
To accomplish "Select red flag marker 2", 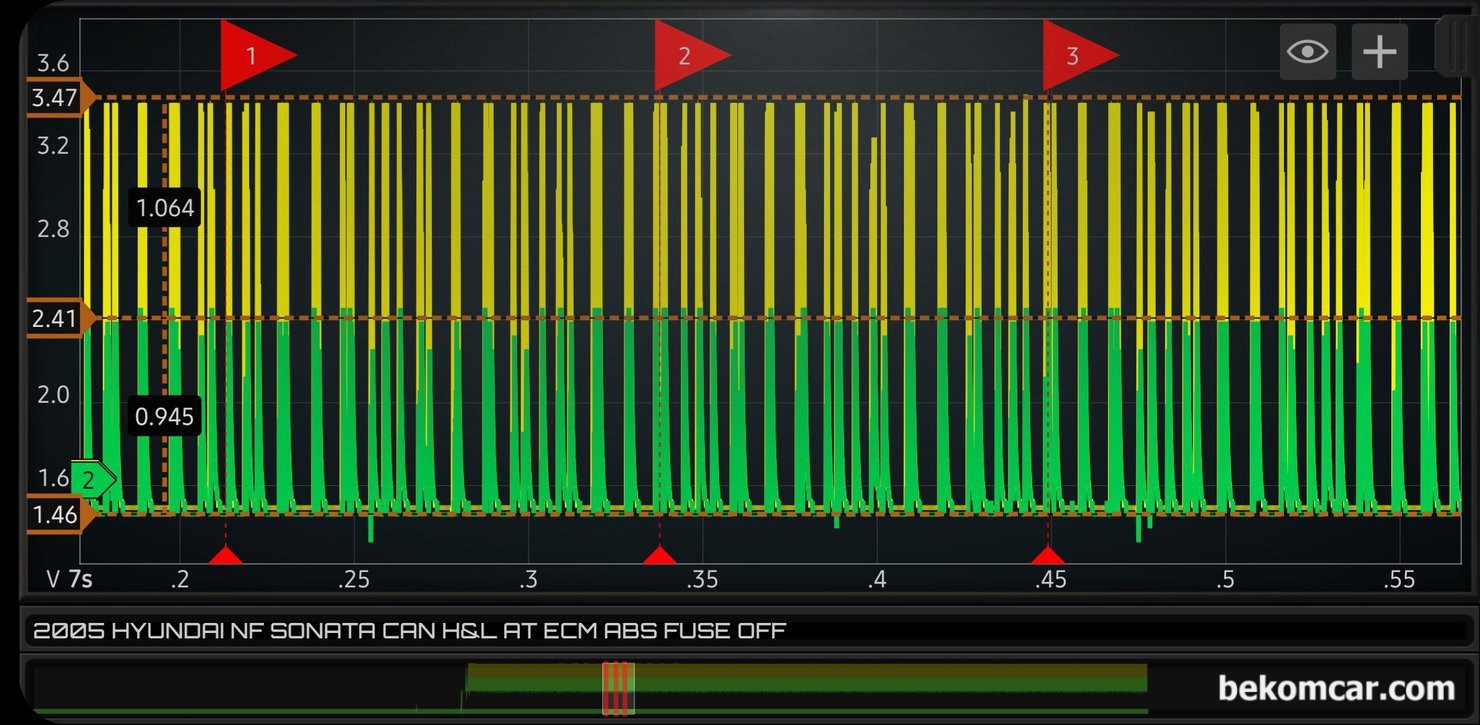I will point(691,55).
